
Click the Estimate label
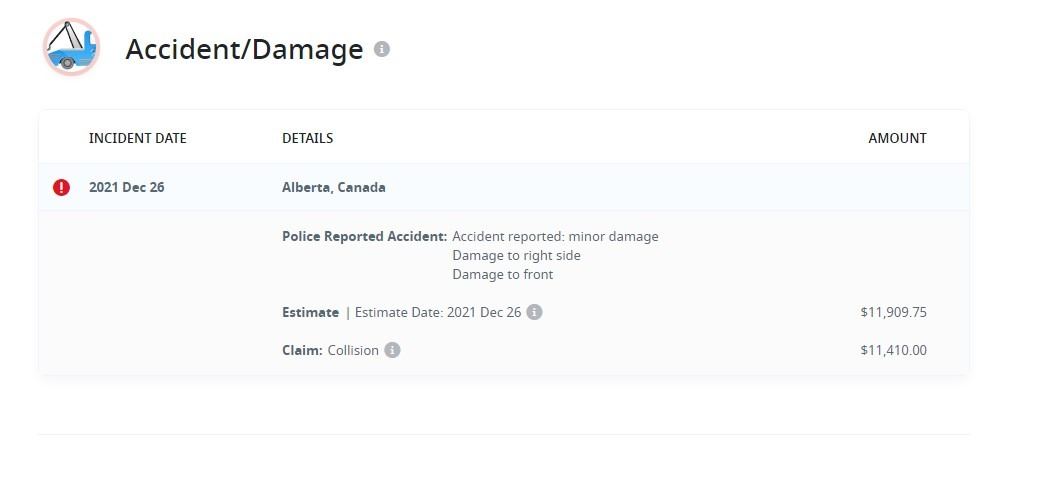click(x=310, y=312)
